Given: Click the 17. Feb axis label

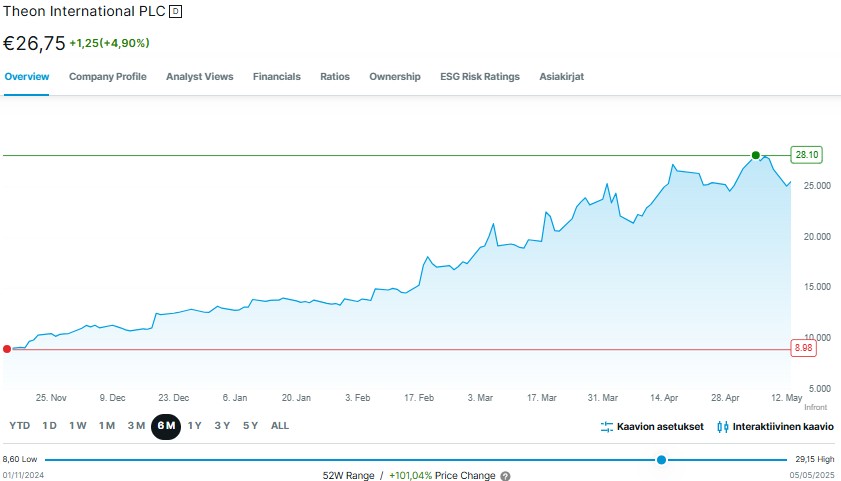Looking at the screenshot, I should pos(419,398).
